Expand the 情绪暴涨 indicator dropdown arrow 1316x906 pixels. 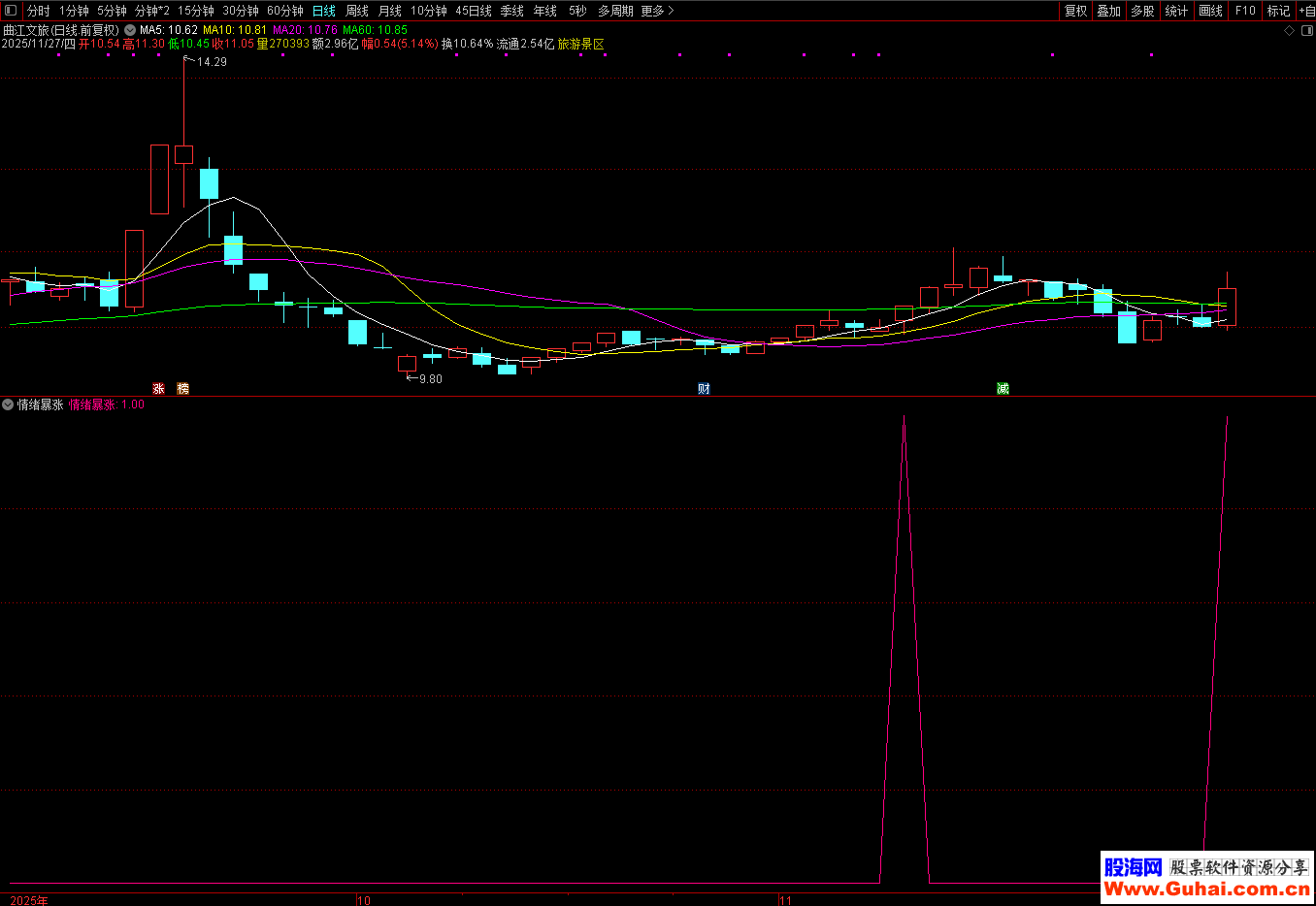point(8,404)
